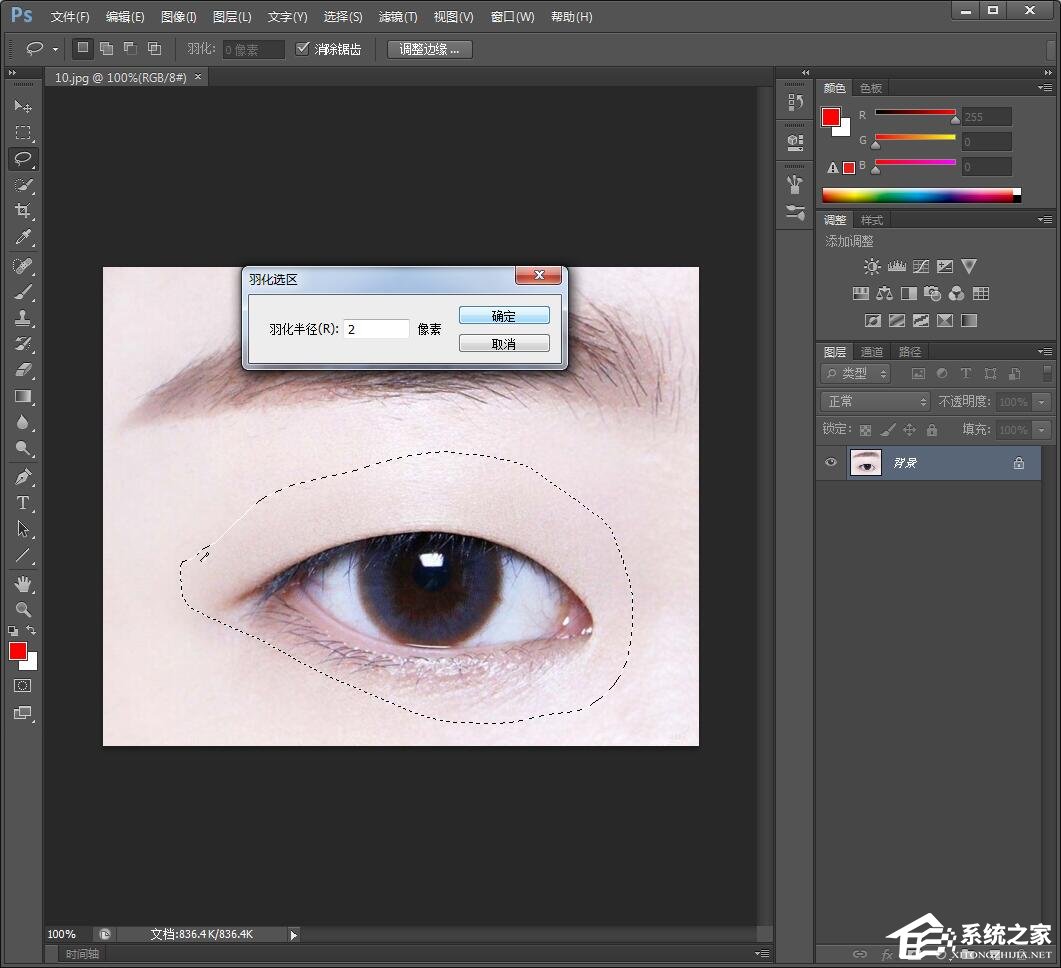Viewport: 1061px width, 968px height.
Task: Select the Zoom tool
Action: pyautogui.click(x=23, y=609)
